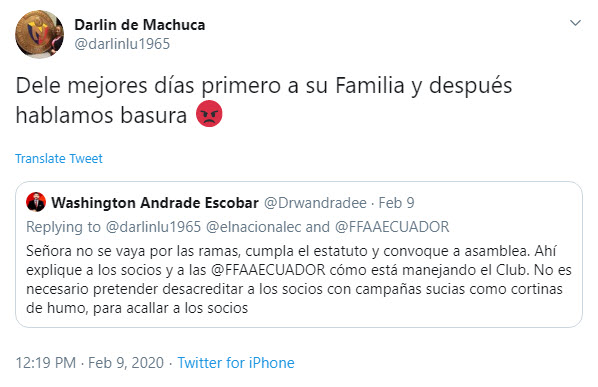Click the Washington Andrade Escobar name
The height and width of the screenshot is (387, 598).
pyautogui.click(x=155, y=203)
